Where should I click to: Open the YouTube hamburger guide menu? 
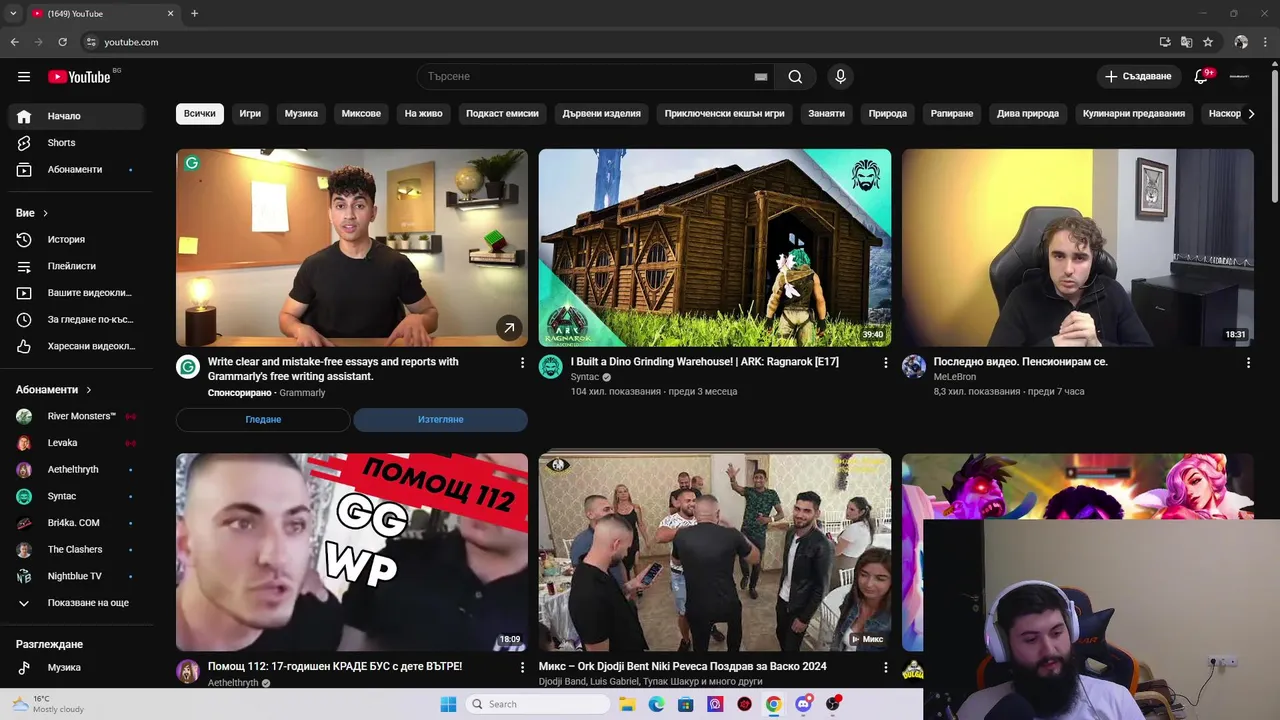coord(24,76)
